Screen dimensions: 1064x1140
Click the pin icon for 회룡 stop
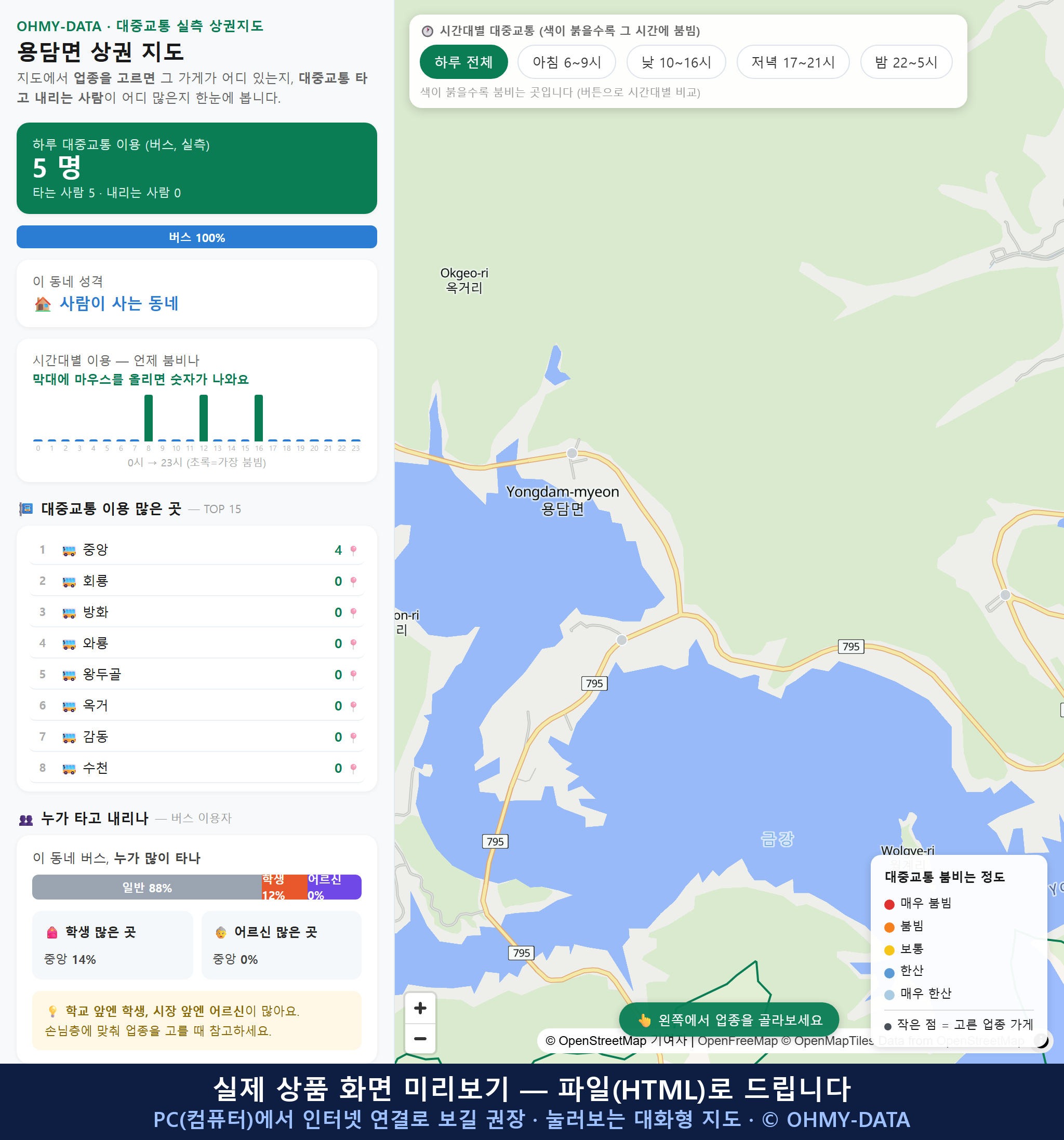[353, 582]
